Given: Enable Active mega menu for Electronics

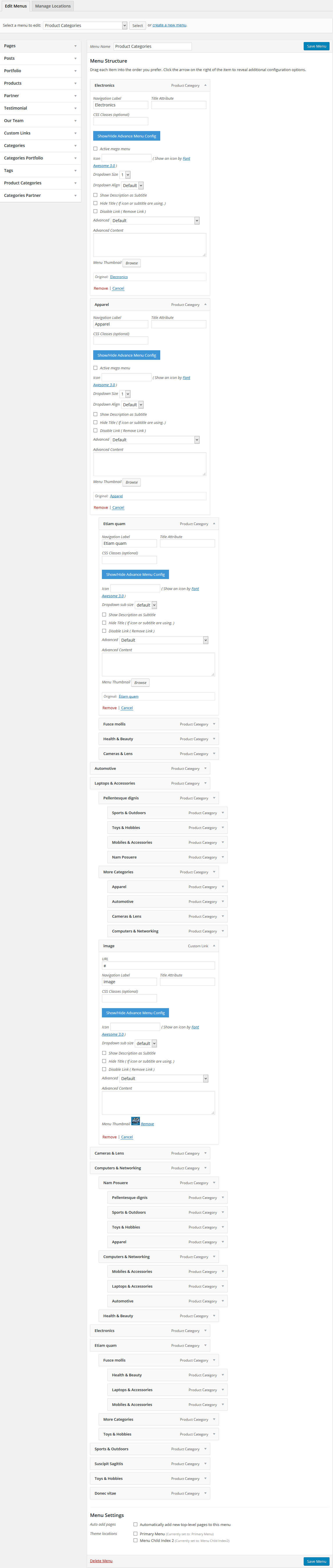Looking at the screenshot, I should point(95,148).
